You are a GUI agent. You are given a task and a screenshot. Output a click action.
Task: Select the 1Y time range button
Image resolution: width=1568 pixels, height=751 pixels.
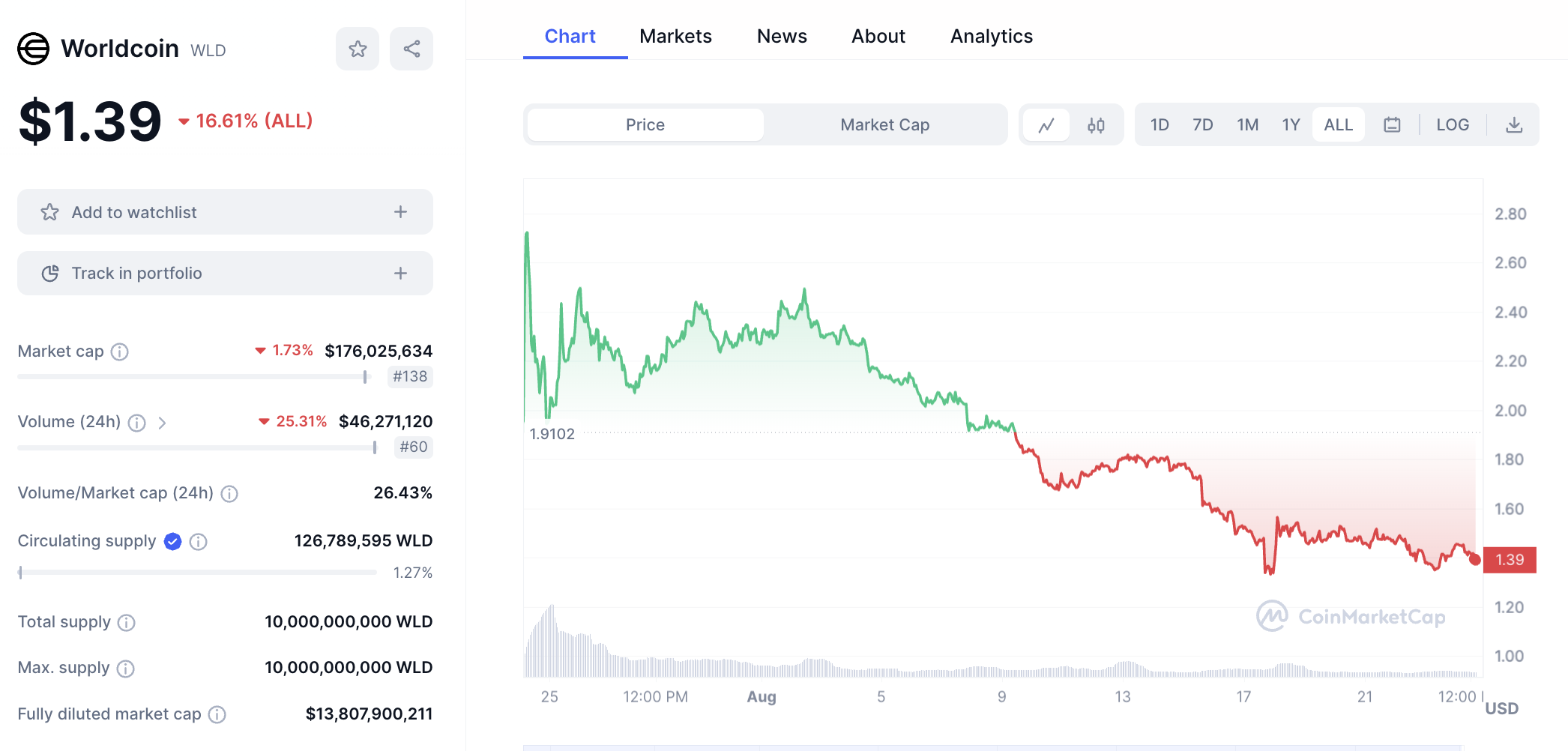pyautogui.click(x=1291, y=125)
